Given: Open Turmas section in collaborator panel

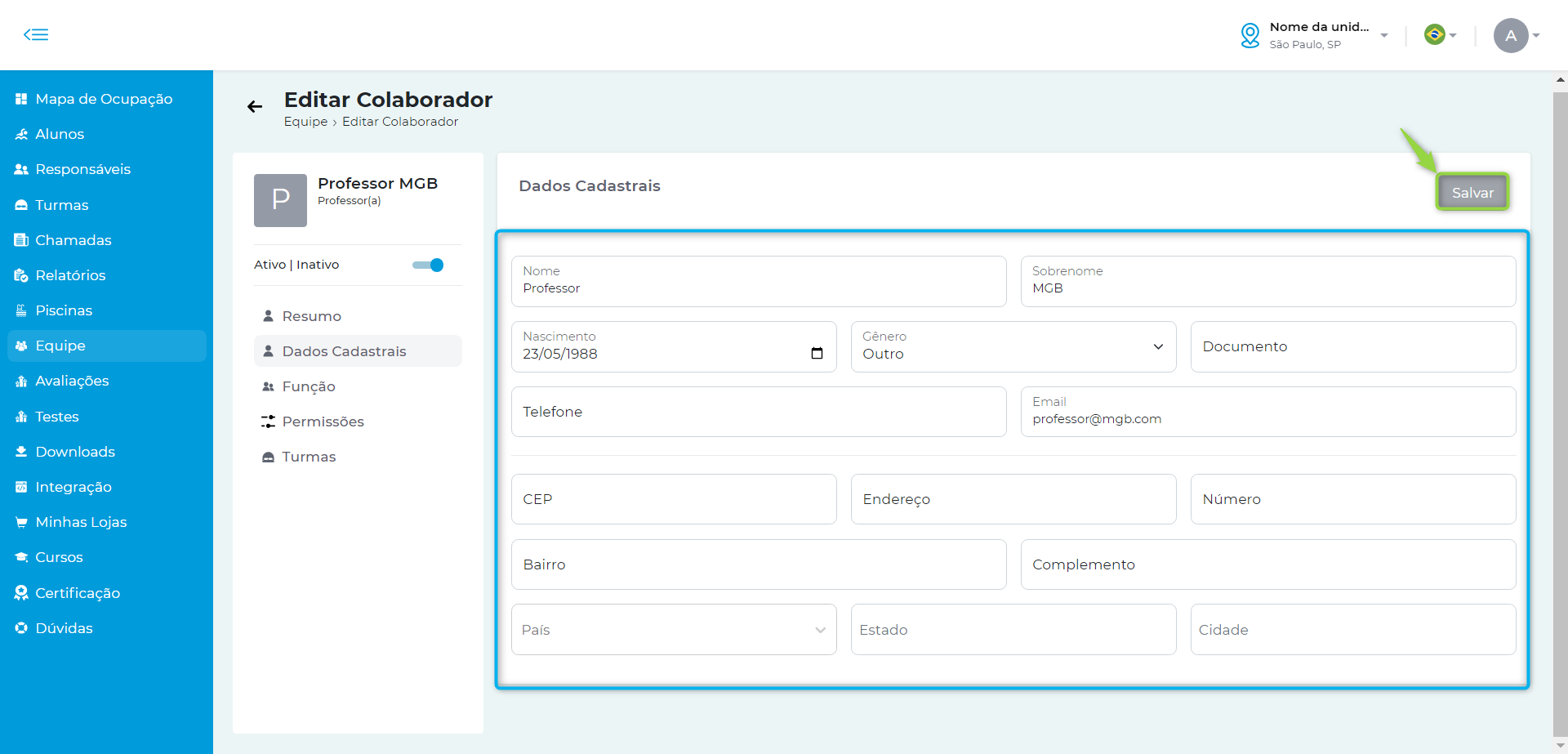Looking at the screenshot, I should click(x=358, y=457).
